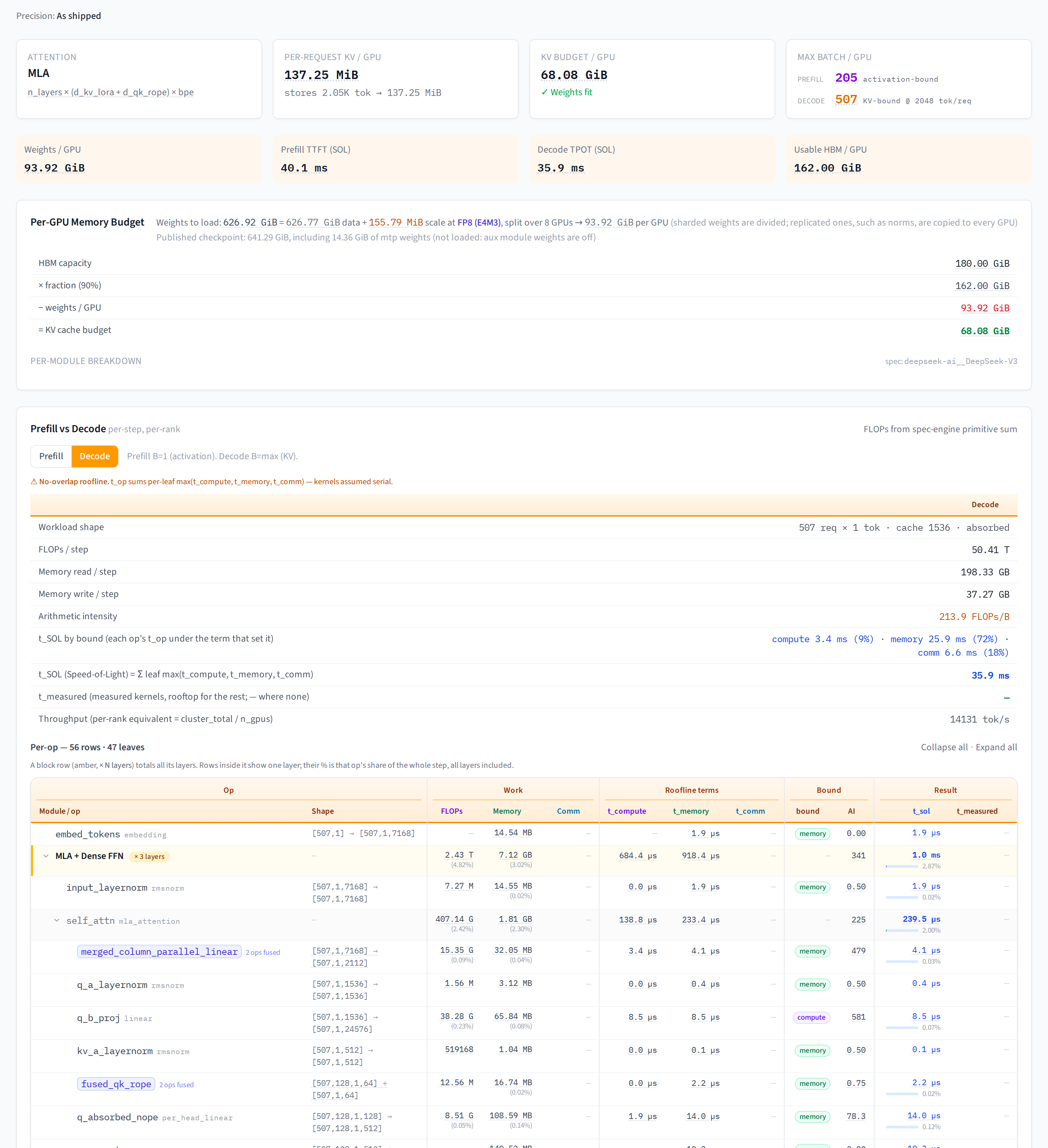
Task: Click the 93.92 GiB Weights / GPU card value
Action: tap(55, 168)
